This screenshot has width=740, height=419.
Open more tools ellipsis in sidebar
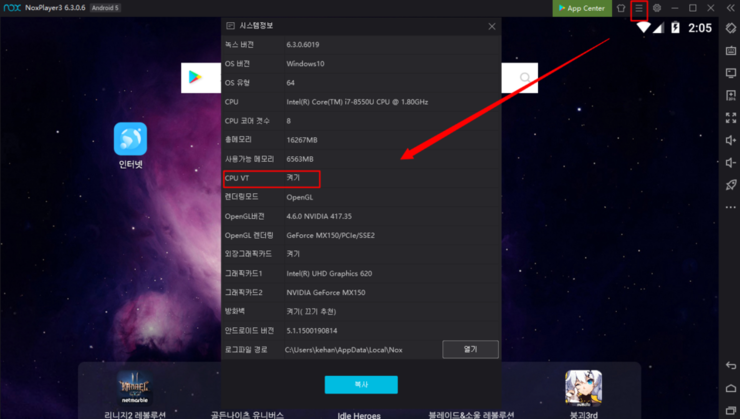(731, 207)
